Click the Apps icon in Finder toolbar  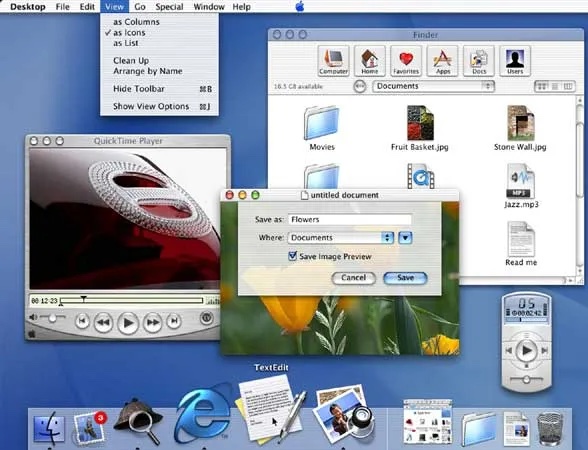[x=442, y=61]
